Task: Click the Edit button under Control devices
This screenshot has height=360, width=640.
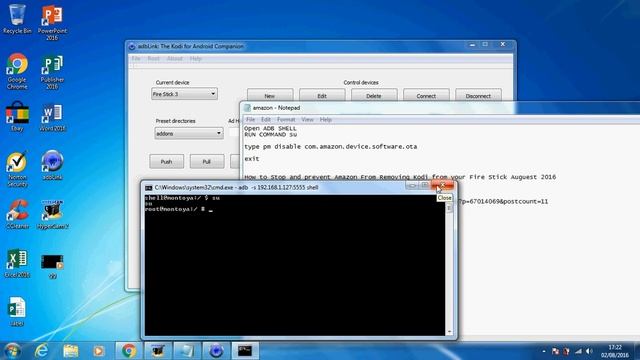Action: pyautogui.click(x=322, y=96)
